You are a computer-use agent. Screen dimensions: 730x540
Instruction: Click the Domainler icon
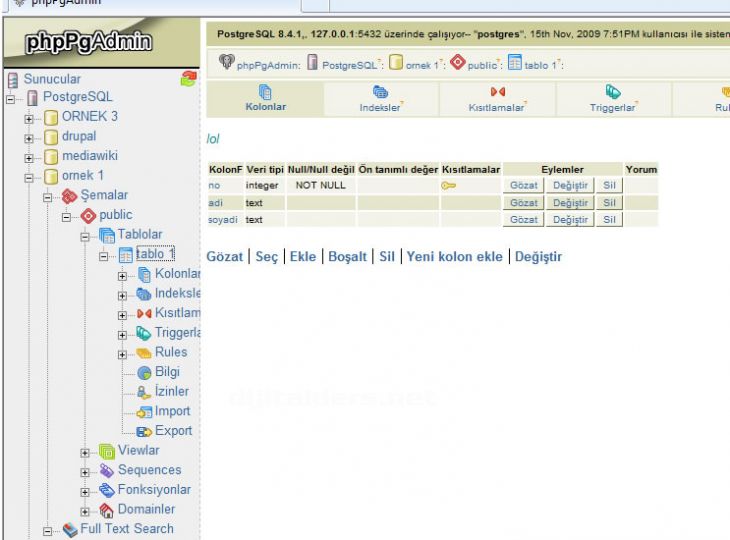tap(107, 510)
